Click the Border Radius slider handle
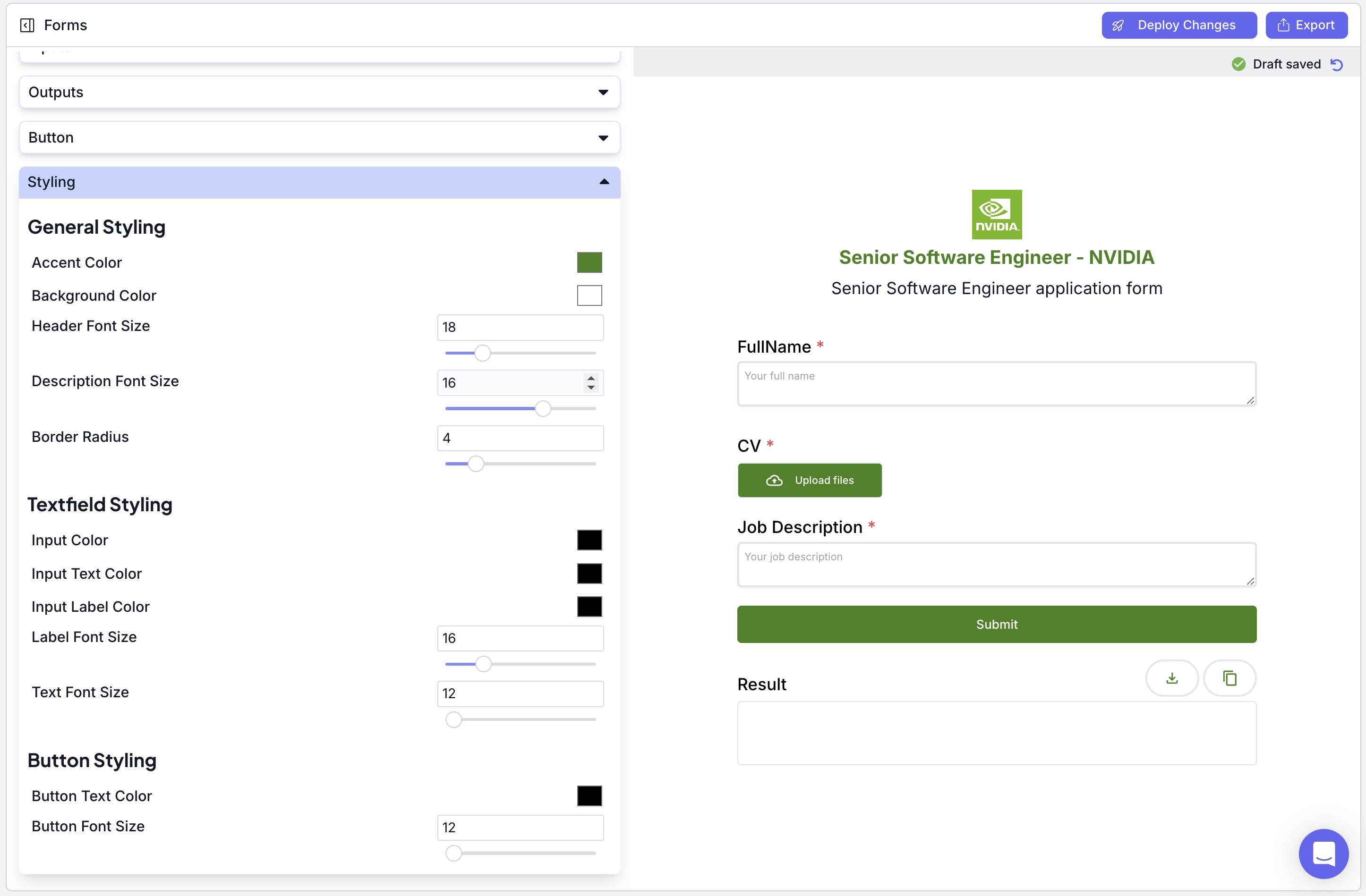Screen dimensions: 1366x896 [476, 464]
